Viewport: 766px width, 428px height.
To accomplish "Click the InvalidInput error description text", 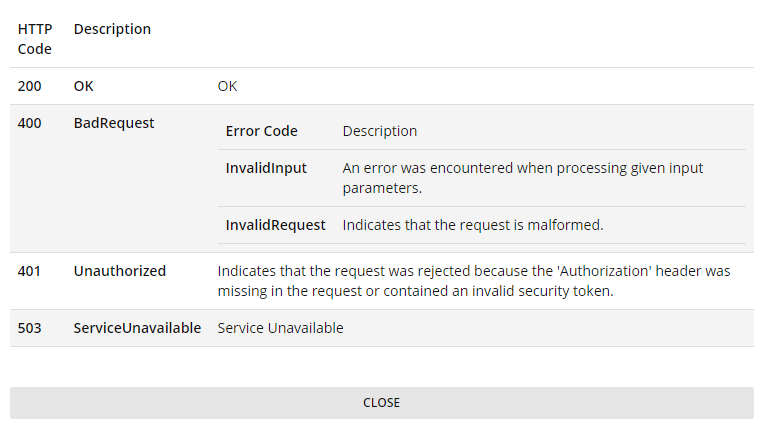I will (x=522, y=178).
